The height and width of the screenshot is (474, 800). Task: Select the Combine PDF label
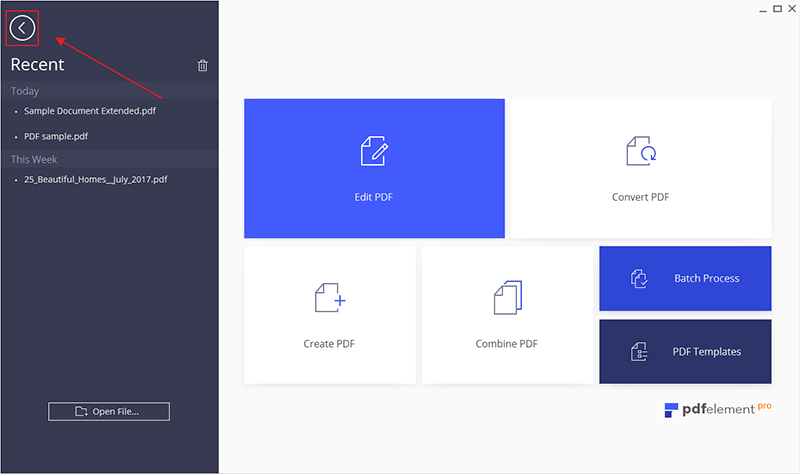pos(507,344)
